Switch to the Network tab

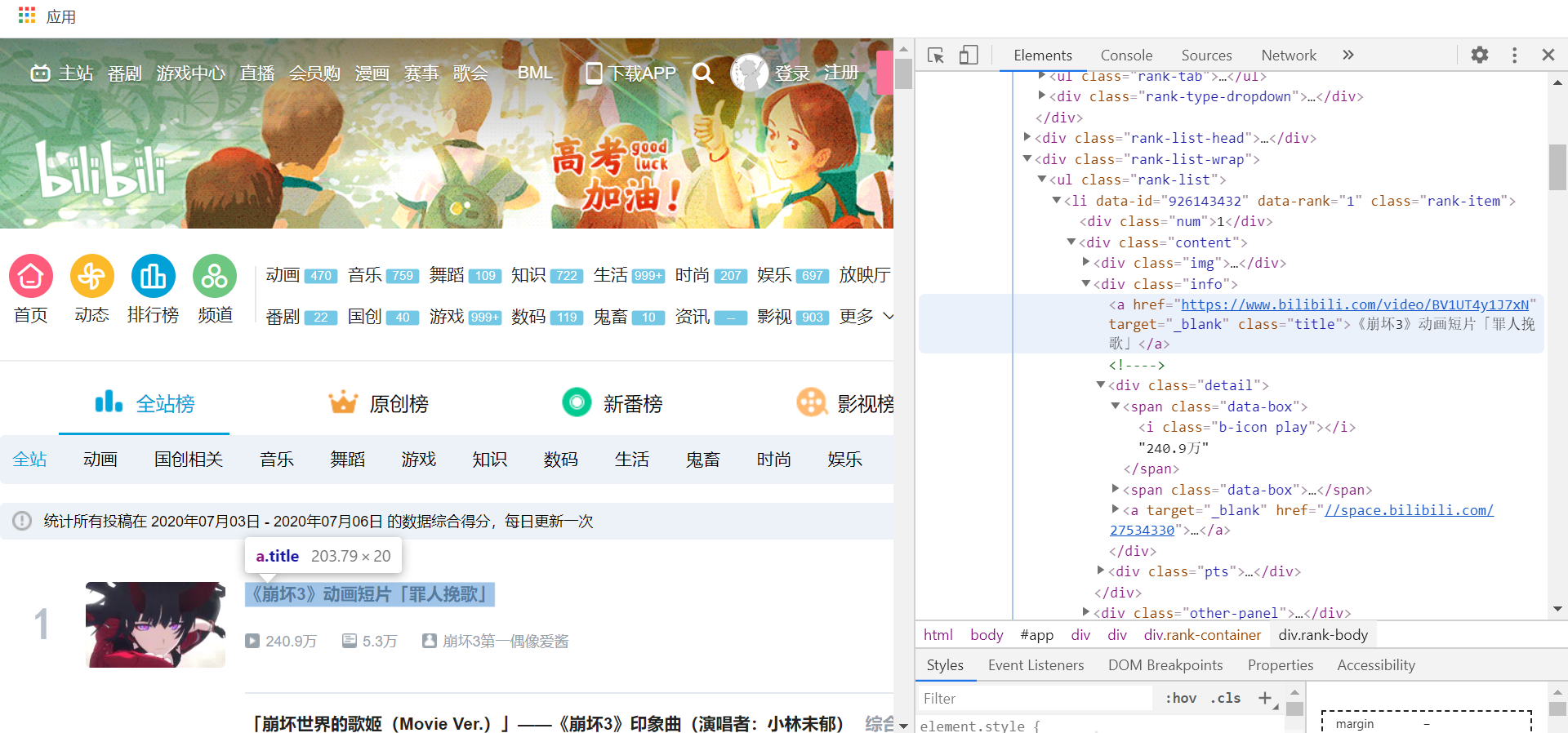[x=1289, y=55]
